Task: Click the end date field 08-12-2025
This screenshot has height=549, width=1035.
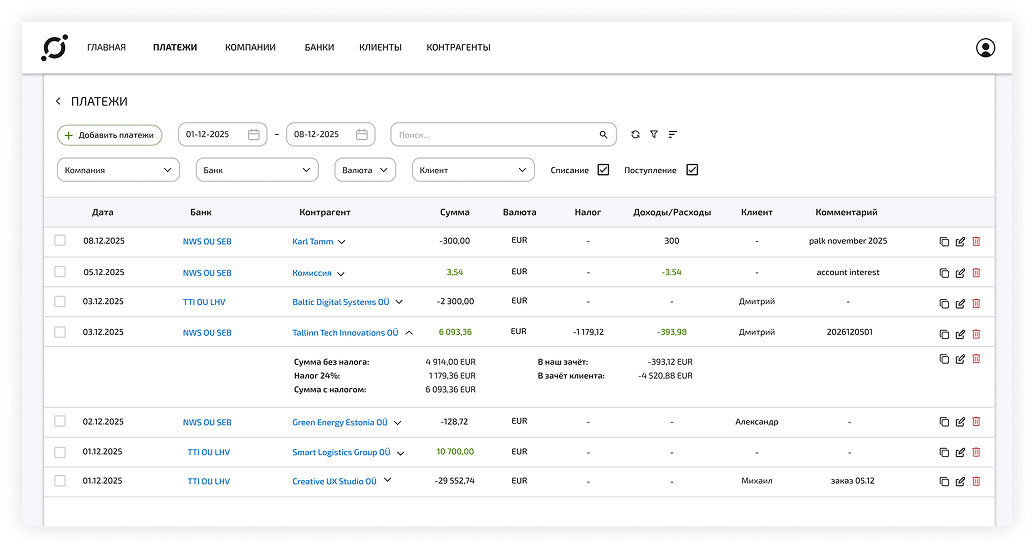Action: (x=331, y=134)
